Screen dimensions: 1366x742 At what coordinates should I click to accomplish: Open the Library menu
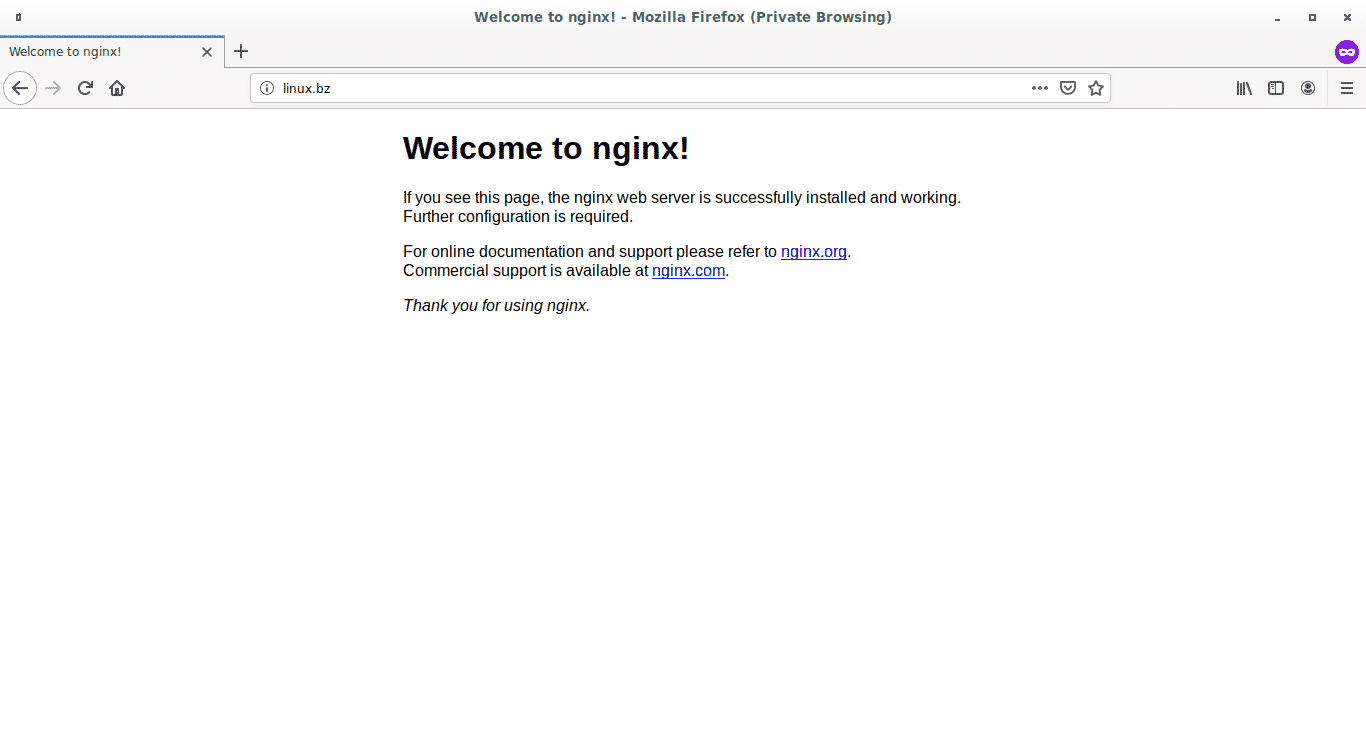1244,88
